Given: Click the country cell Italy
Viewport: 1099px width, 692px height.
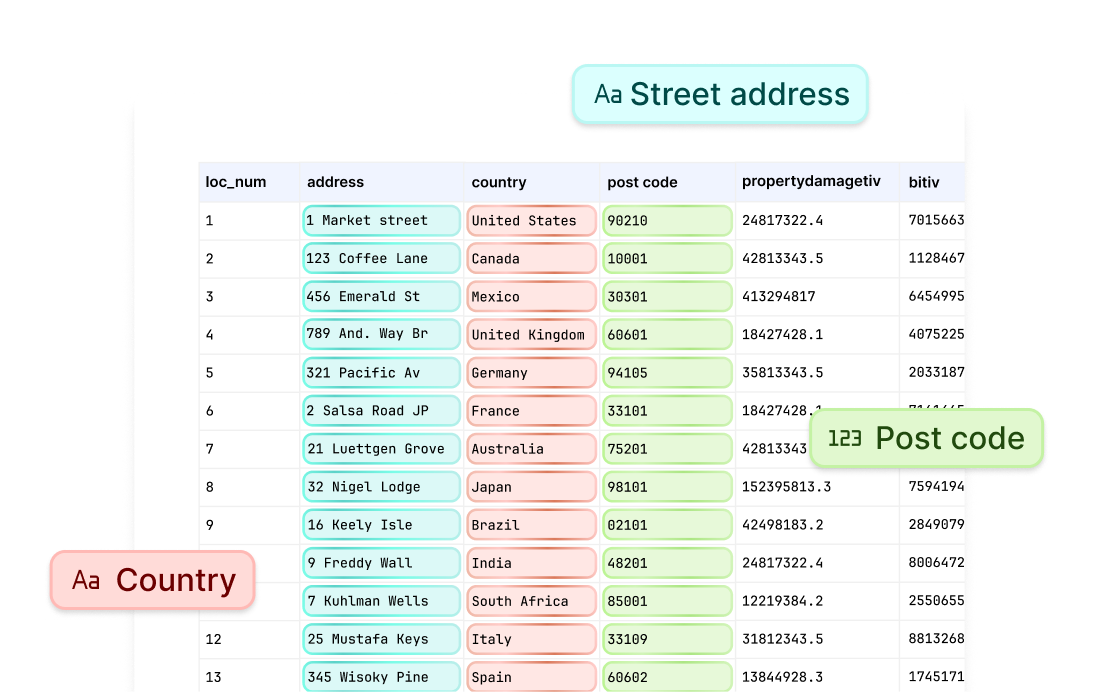Looking at the screenshot, I should pyautogui.click(x=531, y=639).
